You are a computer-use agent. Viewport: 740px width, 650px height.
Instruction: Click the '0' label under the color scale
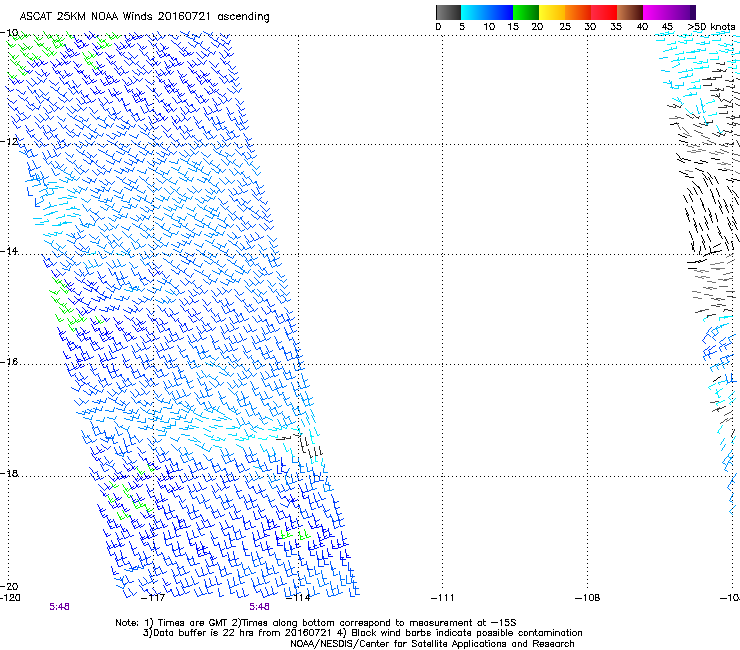pyautogui.click(x=438, y=27)
